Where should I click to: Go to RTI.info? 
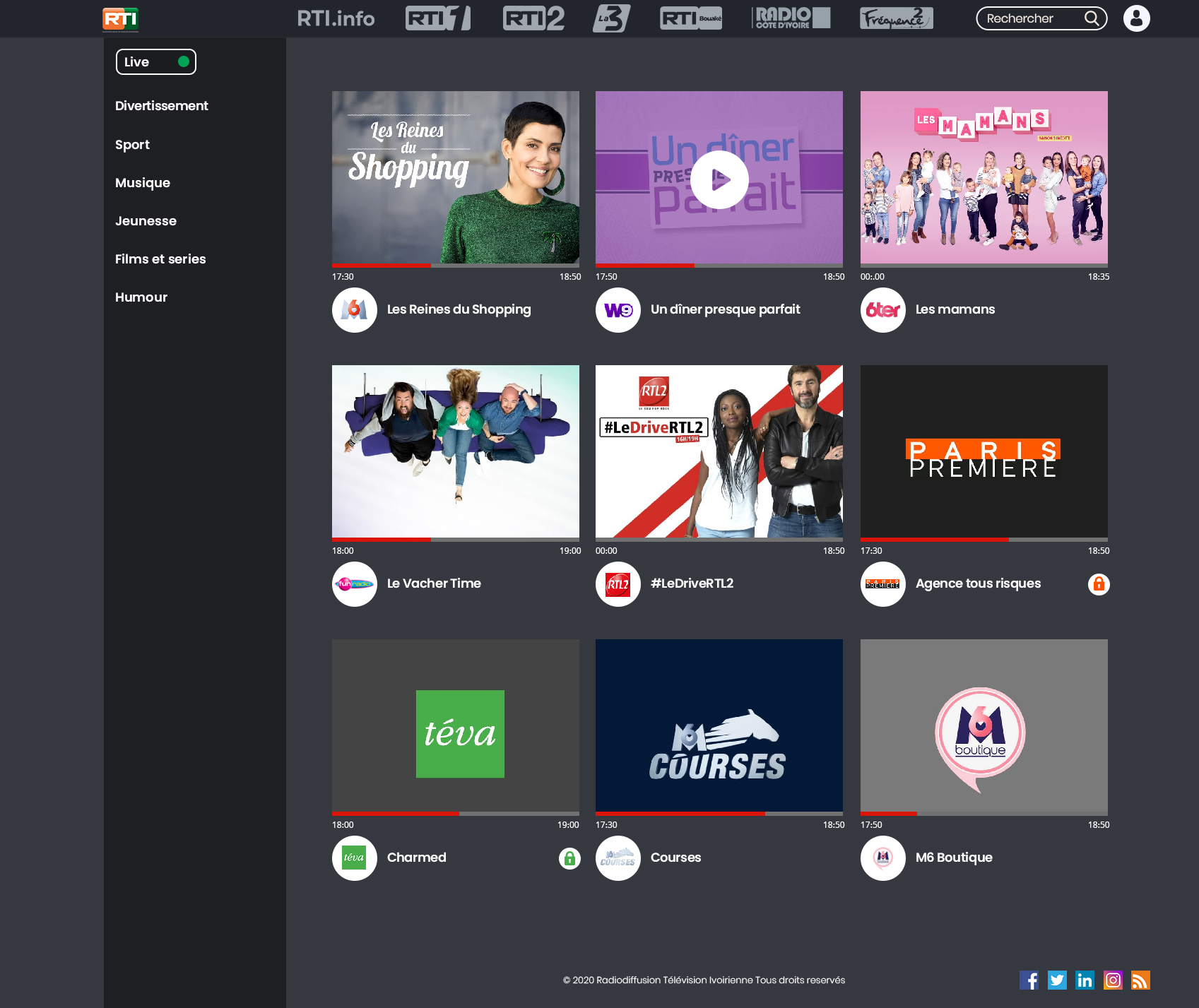coord(336,18)
